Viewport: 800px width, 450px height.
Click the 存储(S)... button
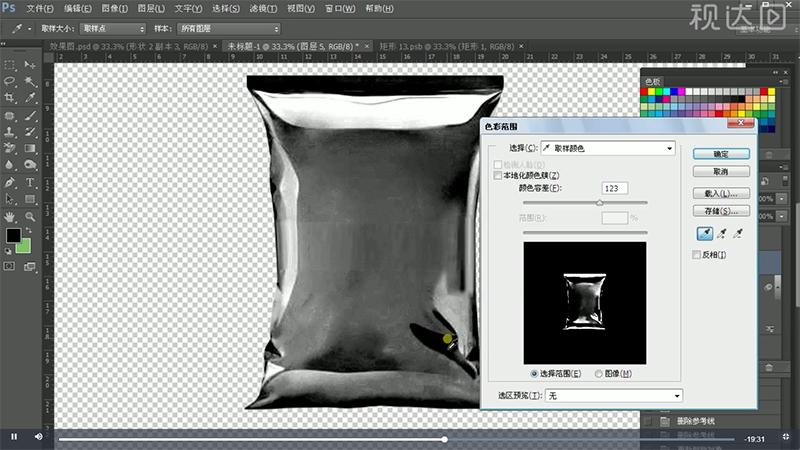tap(721, 211)
